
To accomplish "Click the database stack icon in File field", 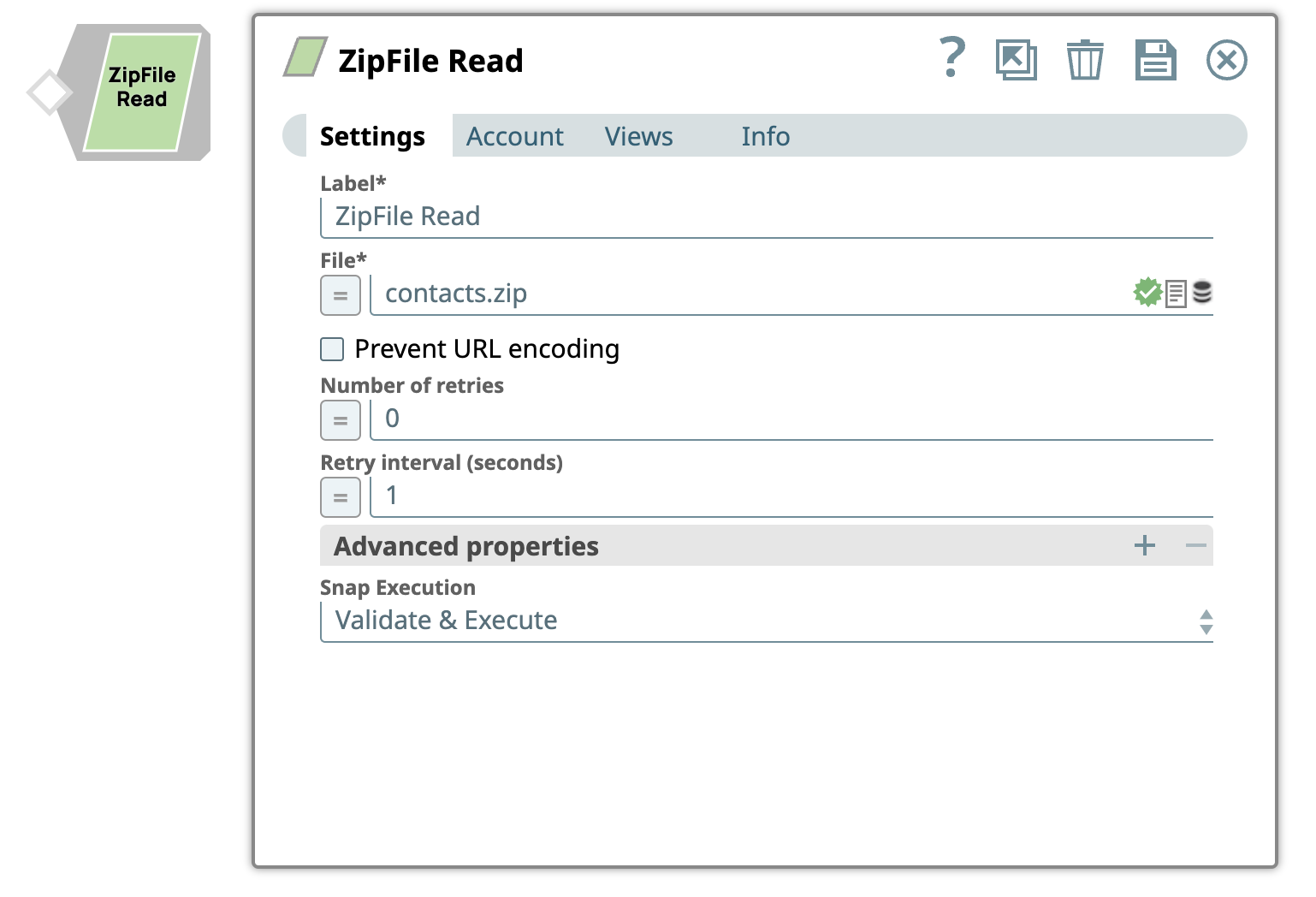I will 1202,293.
